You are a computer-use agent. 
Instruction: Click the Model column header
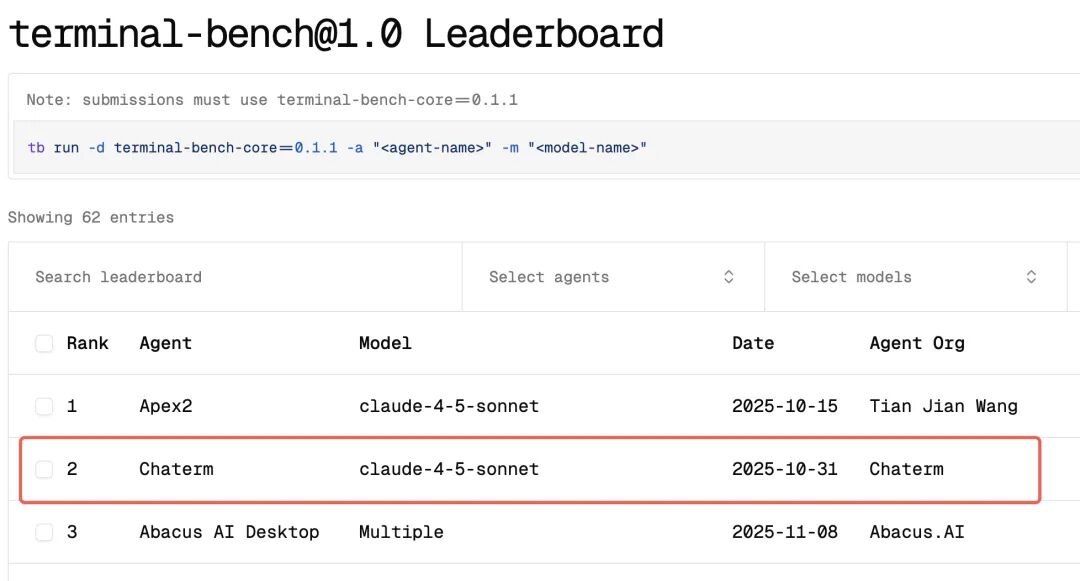(385, 343)
